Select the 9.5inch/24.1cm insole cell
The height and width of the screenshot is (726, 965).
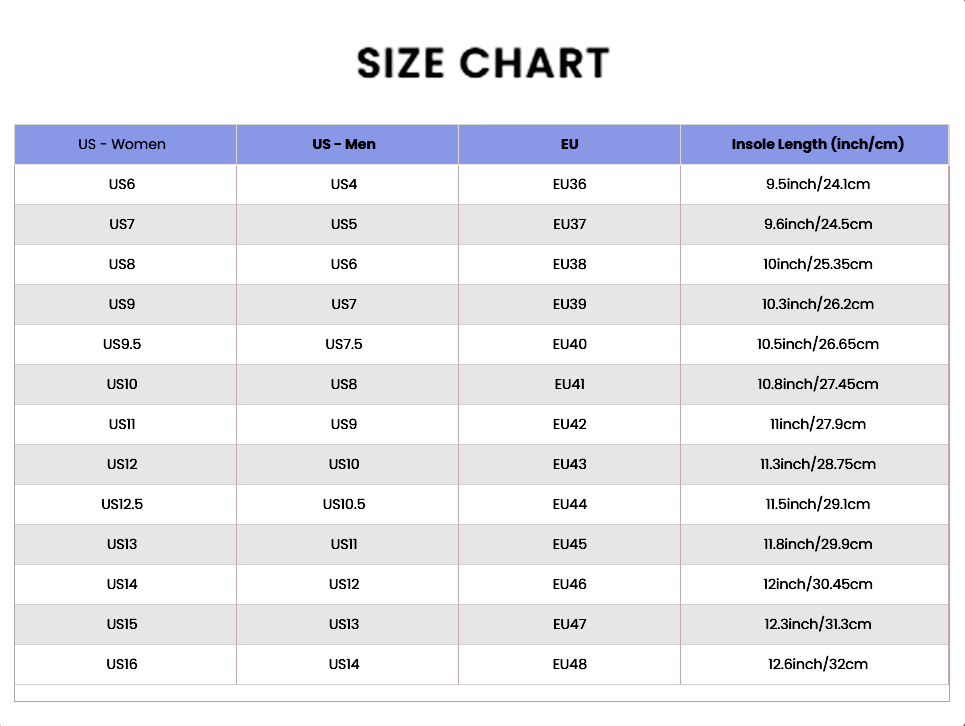(x=817, y=184)
